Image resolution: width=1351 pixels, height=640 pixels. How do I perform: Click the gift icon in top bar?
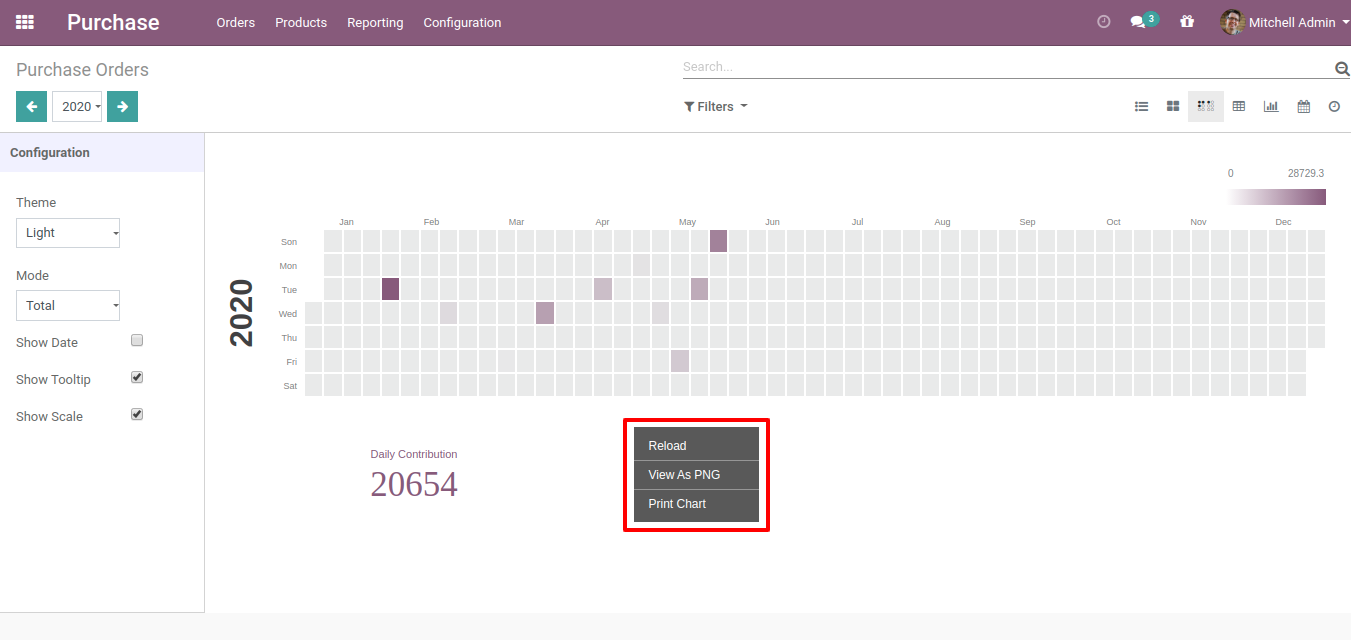pyautogui.click(x=1187, y=22)
